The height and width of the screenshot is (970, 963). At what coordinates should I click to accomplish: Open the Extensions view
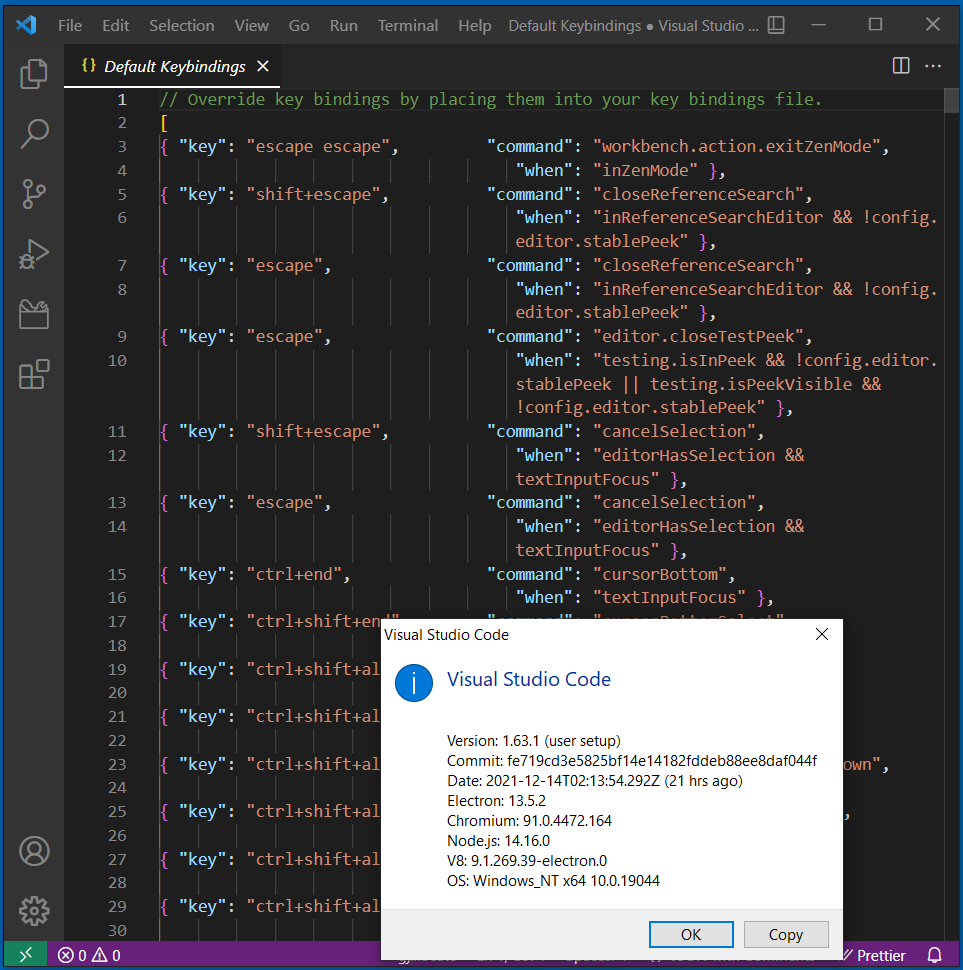[34, 373]
